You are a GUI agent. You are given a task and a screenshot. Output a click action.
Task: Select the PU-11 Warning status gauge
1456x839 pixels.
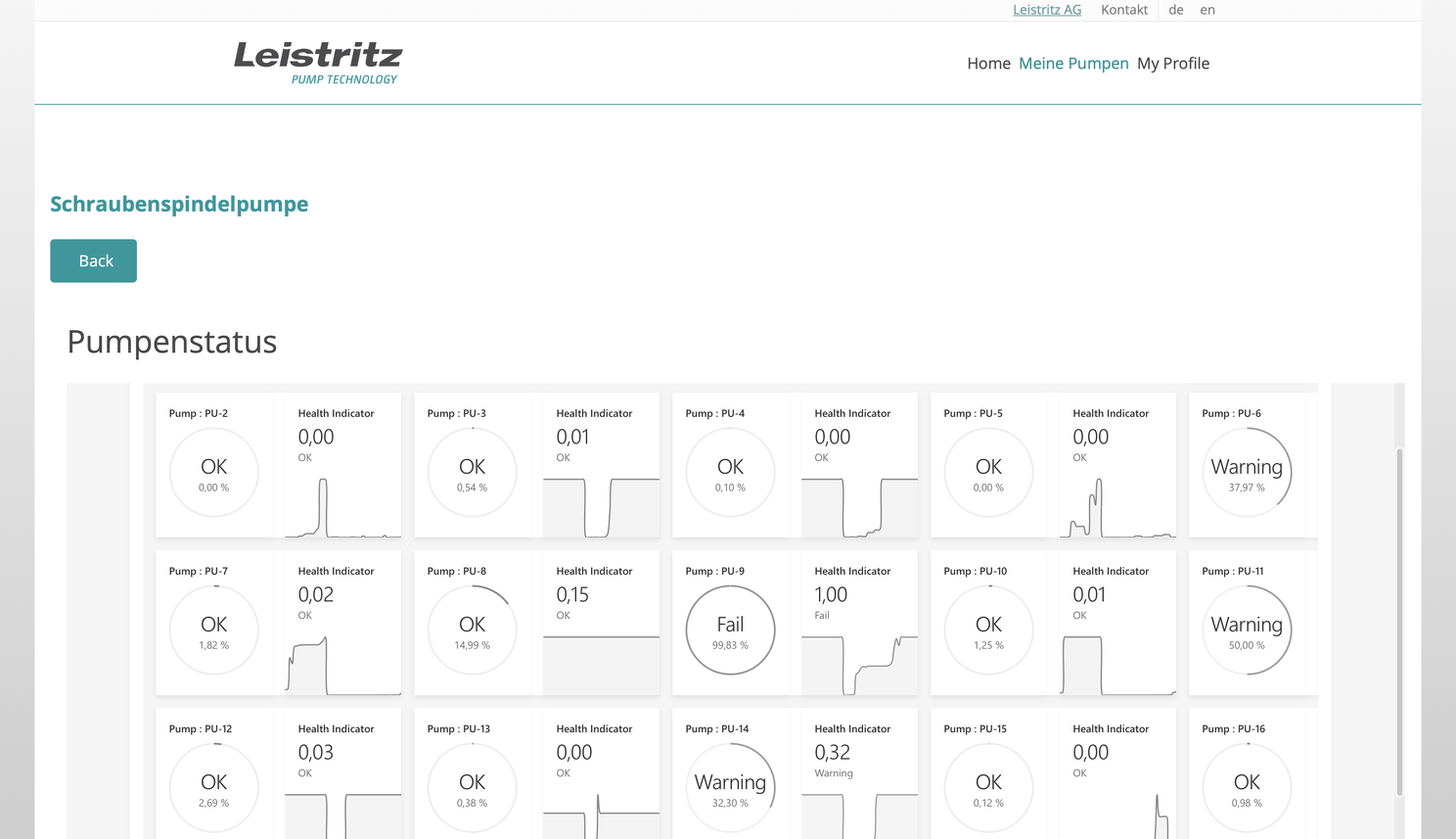[1248, 629]
